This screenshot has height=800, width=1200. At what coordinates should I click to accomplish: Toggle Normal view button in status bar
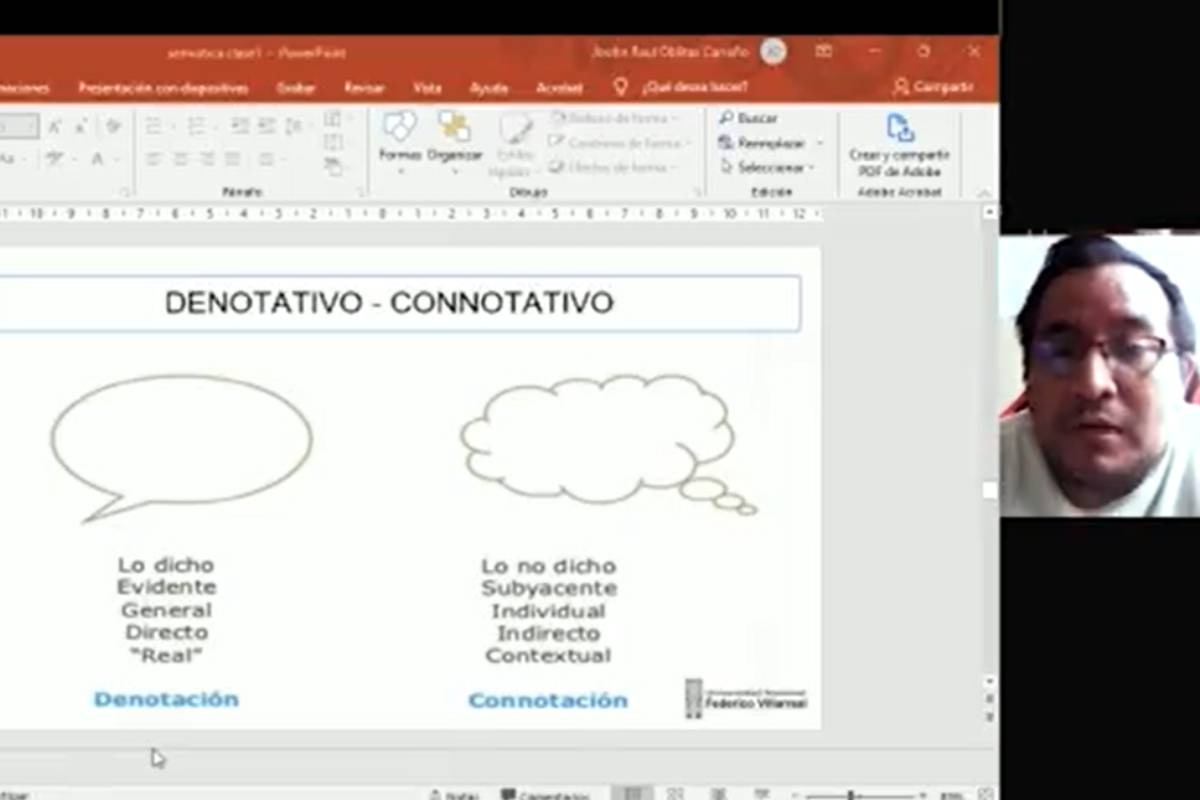click(x=632, y=794)
